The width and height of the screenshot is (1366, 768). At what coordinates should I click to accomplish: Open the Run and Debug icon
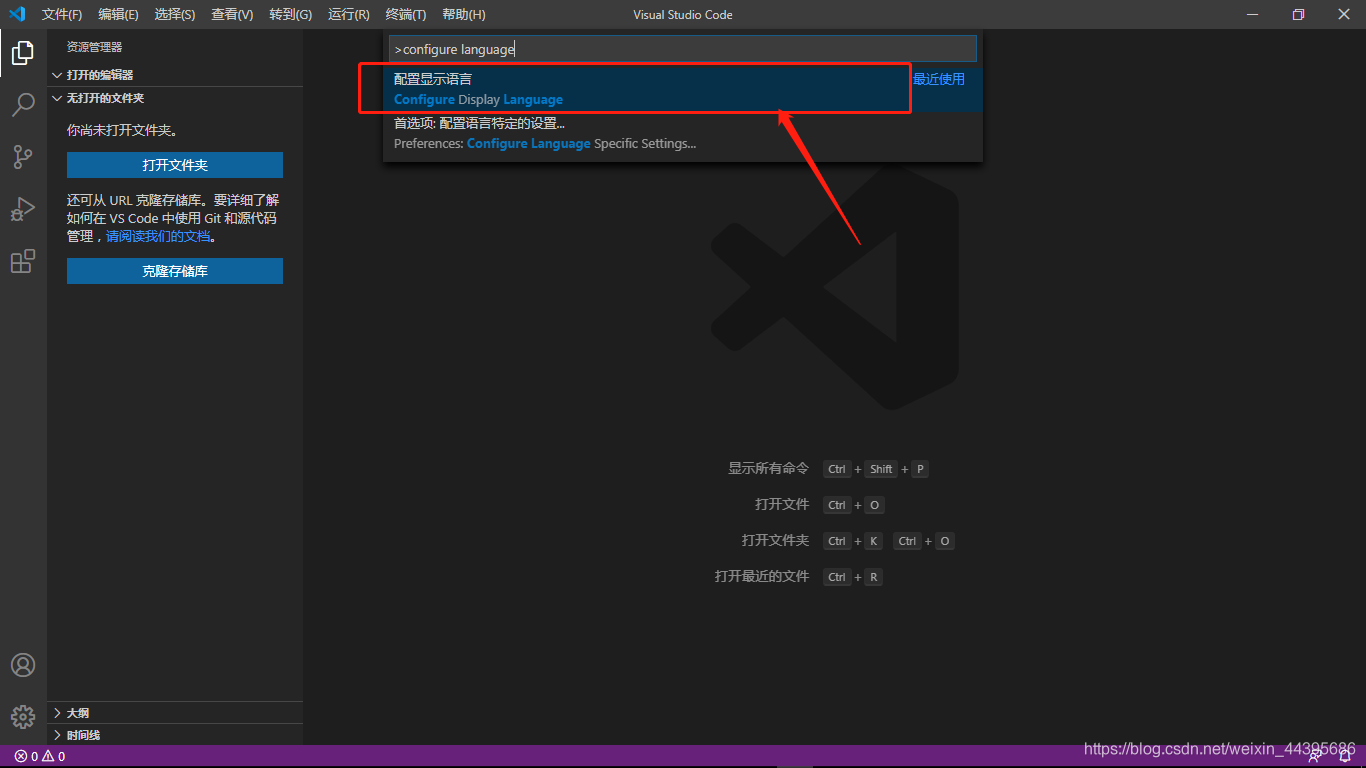coord(23,209)
